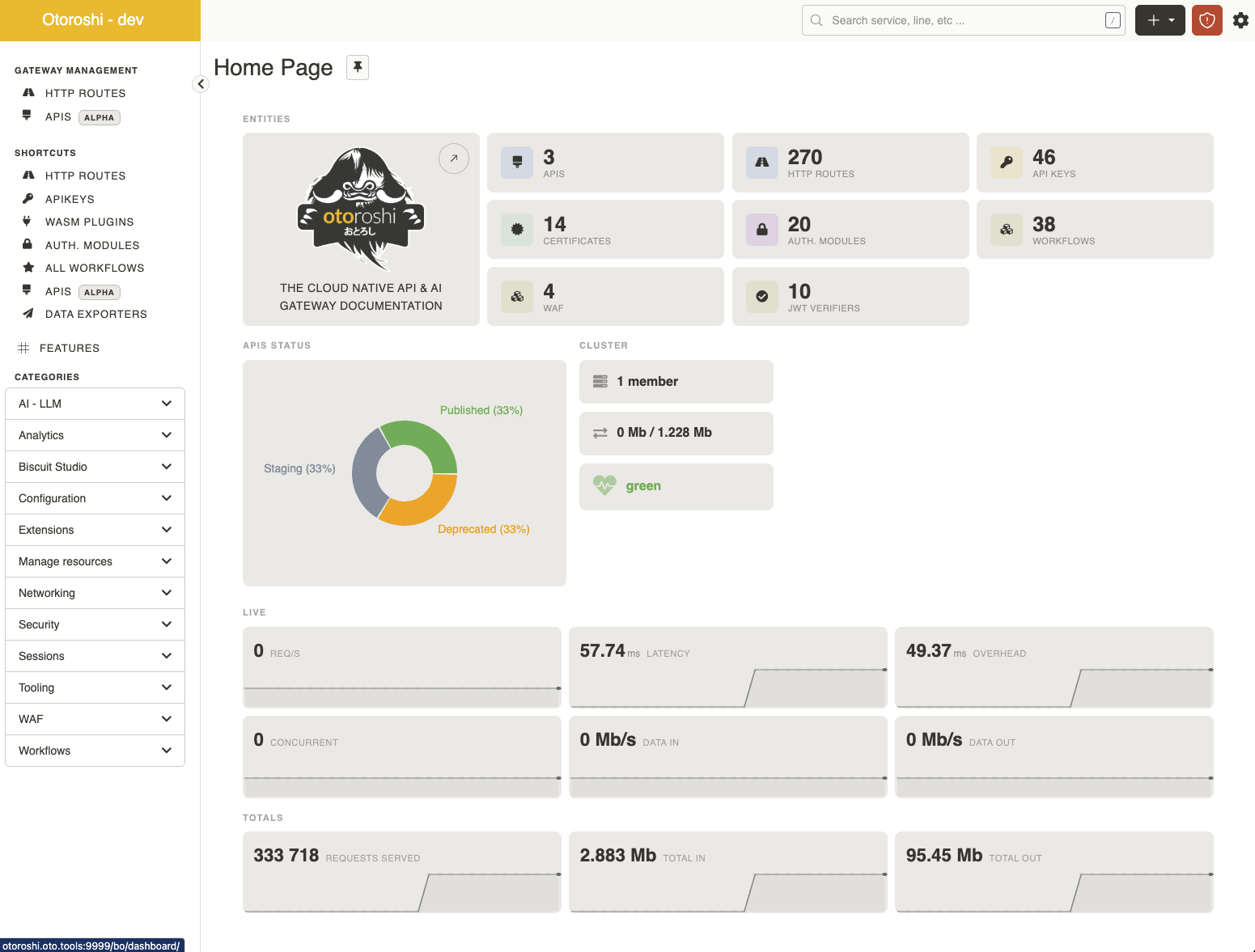
Task: Expand the Manage resources category
Action: click(95, 561)
